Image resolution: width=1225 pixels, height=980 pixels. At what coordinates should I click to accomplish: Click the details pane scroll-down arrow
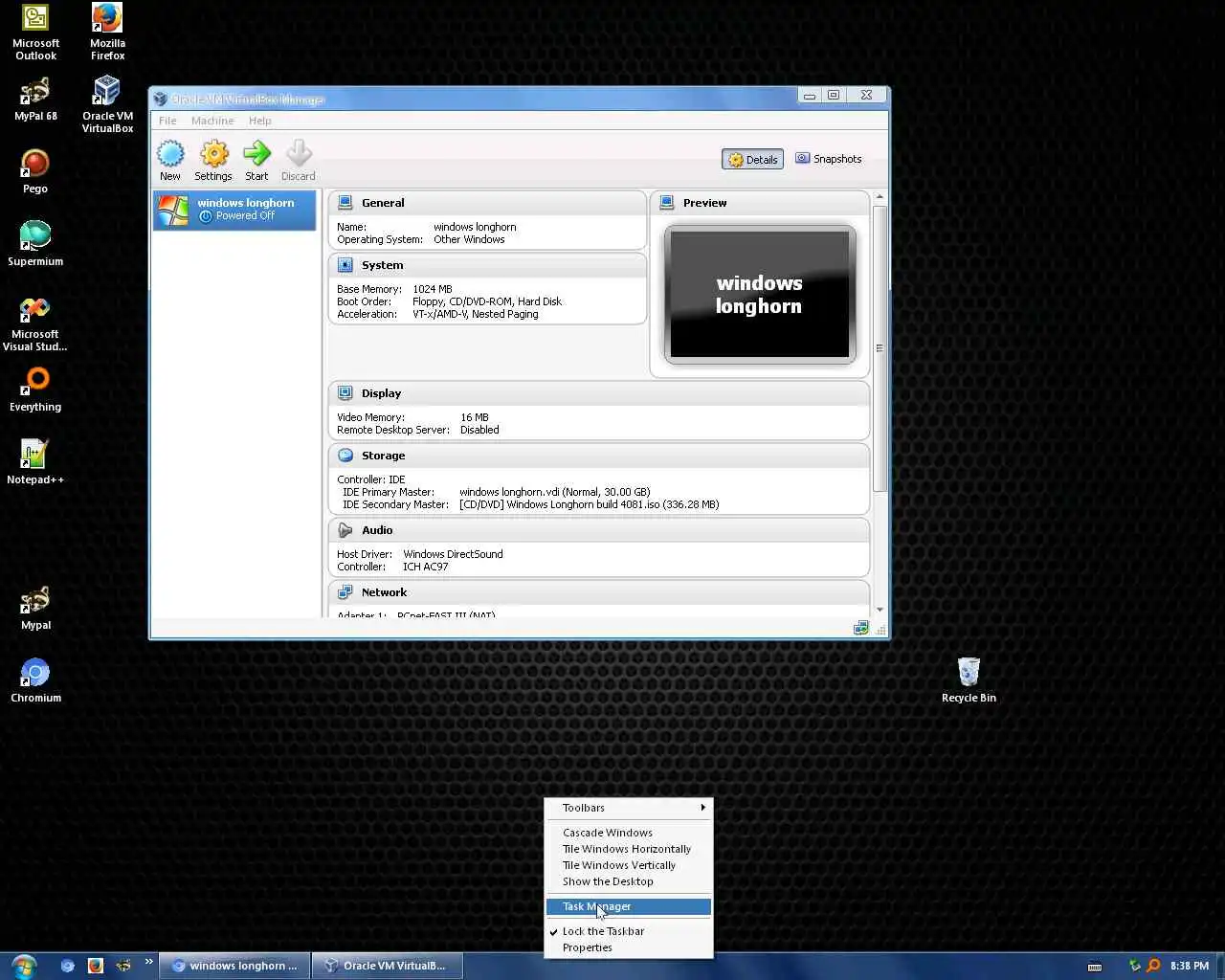880,610
